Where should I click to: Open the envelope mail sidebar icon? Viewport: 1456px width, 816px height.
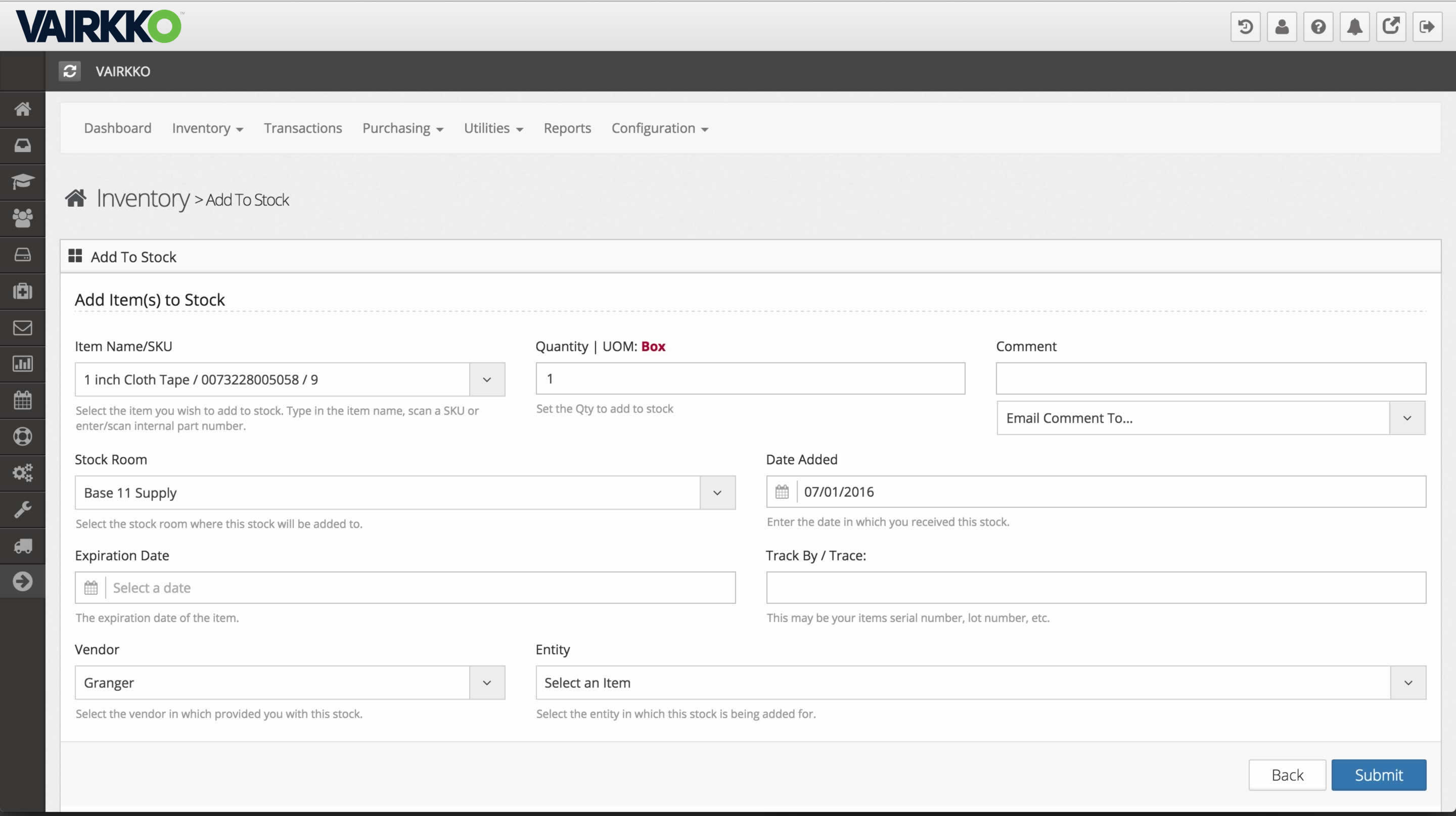click(23, 327)
